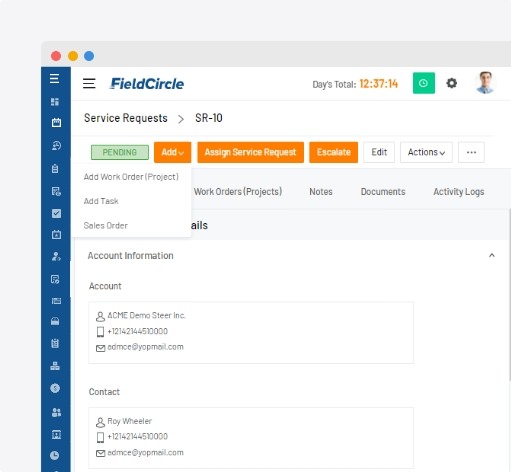This screenshot has width=511, height=472.
Task: Select Add Task from dropdown
Action: pos(101,201)
